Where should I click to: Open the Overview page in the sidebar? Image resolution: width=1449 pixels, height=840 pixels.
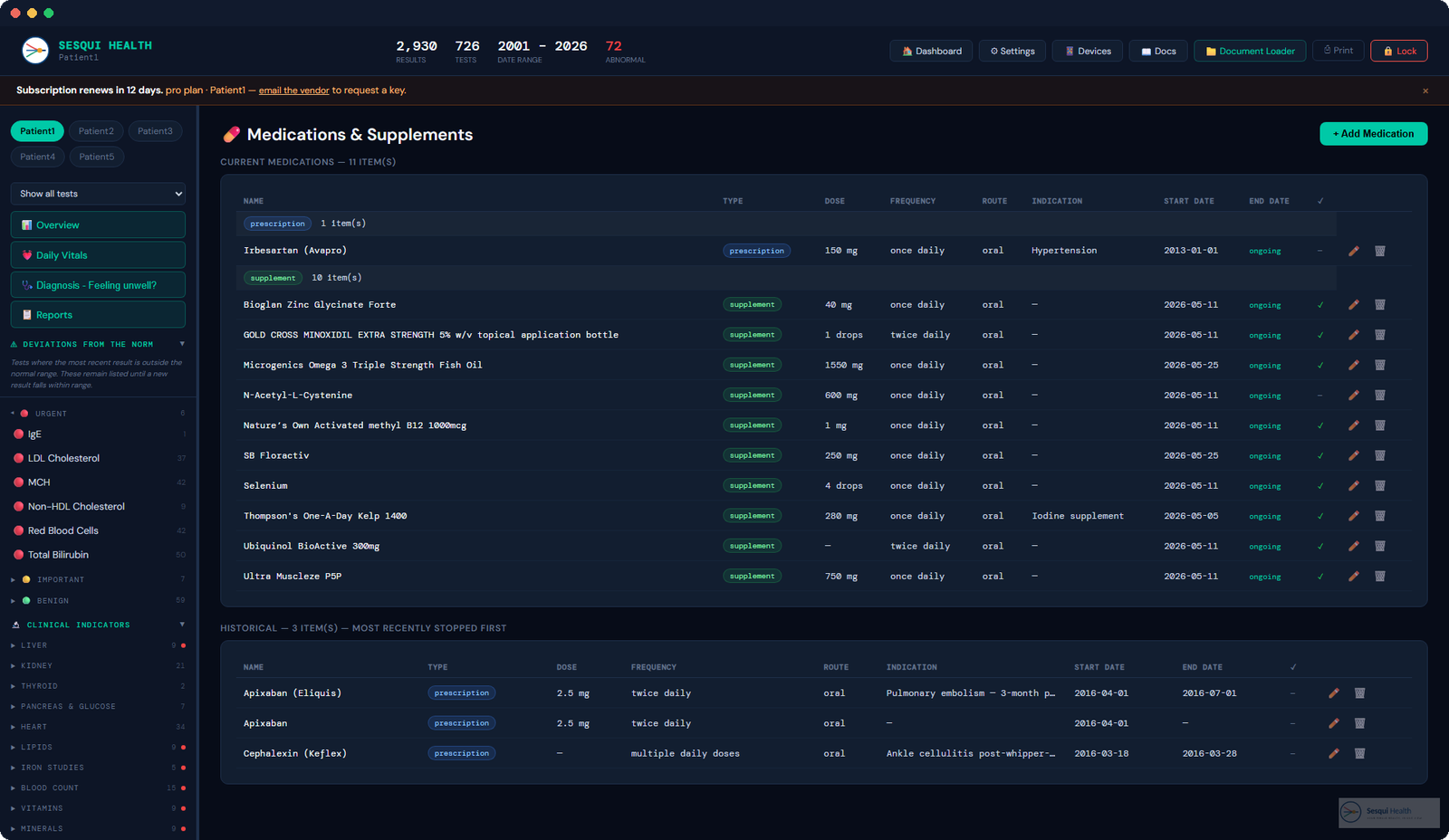[x=98, y=224]
